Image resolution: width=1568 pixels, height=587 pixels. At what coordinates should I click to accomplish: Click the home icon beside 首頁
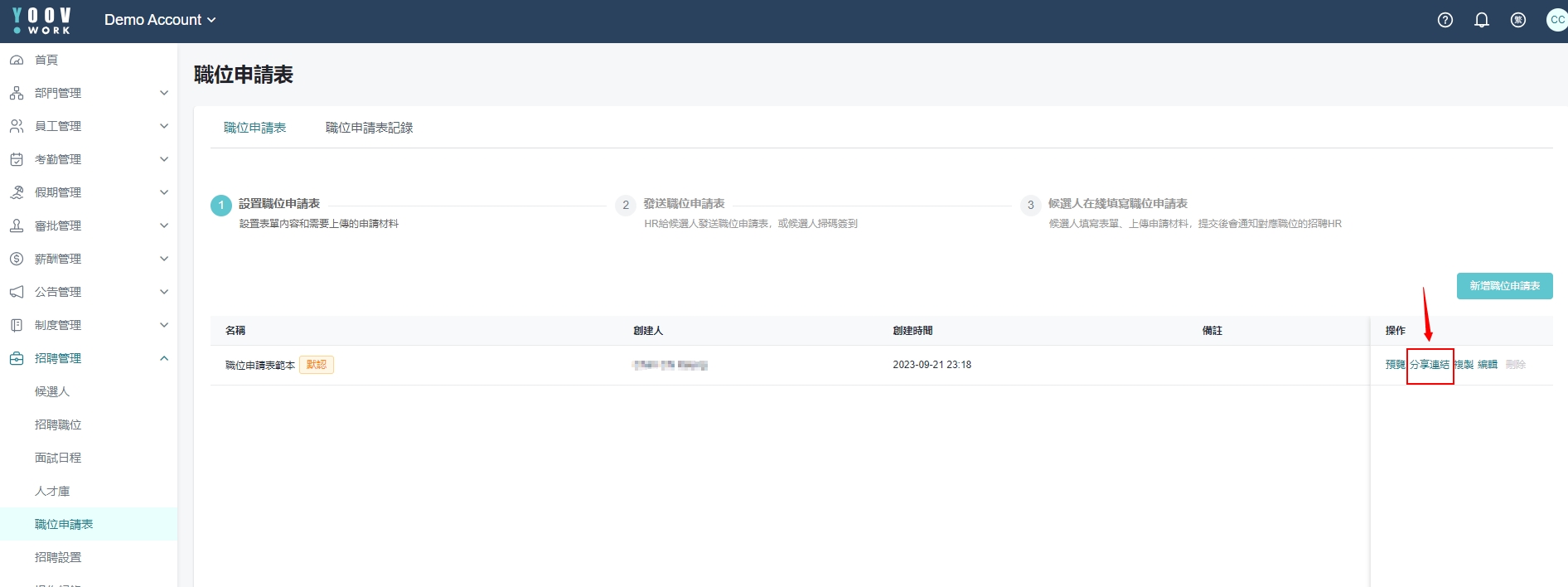pyautogui.click(x=17, y=60)
